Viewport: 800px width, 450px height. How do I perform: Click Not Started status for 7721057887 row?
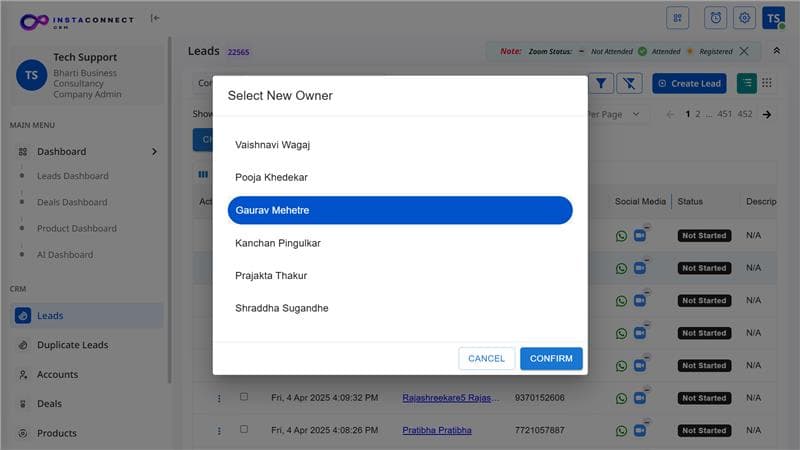pos(704,431)
